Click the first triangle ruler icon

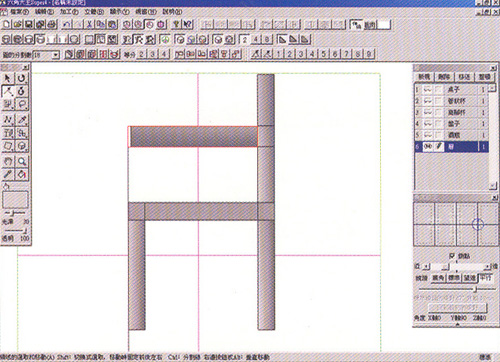pos(282,40)
